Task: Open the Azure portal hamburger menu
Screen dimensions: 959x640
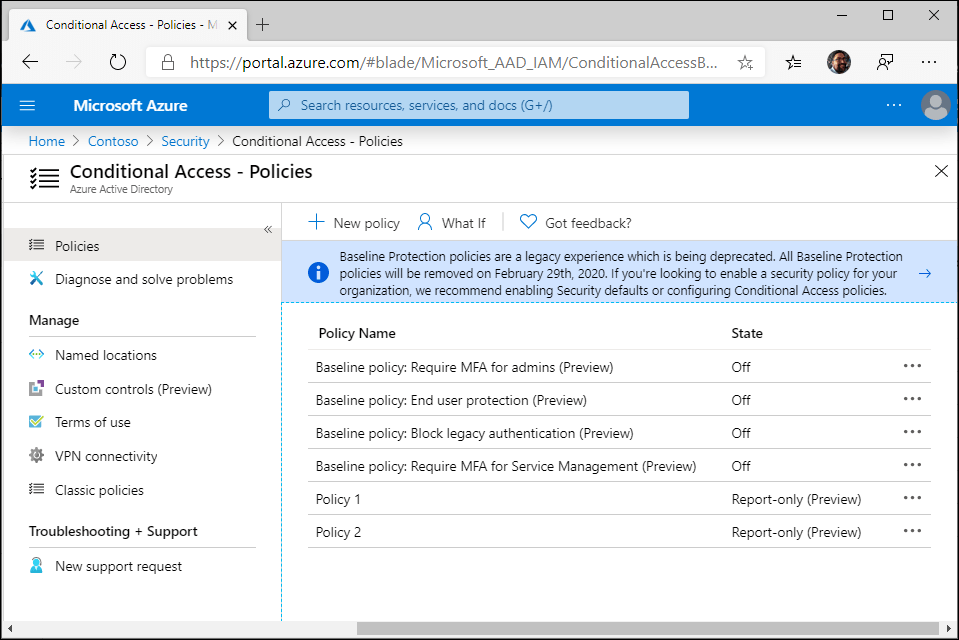Action: [x=27, y=105]
